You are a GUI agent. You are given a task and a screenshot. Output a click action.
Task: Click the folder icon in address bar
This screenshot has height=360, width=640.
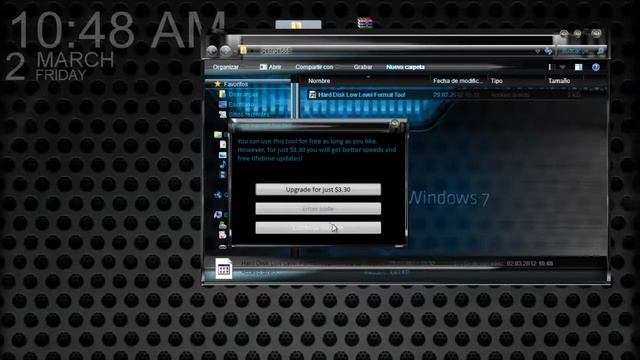click(244, 51)
